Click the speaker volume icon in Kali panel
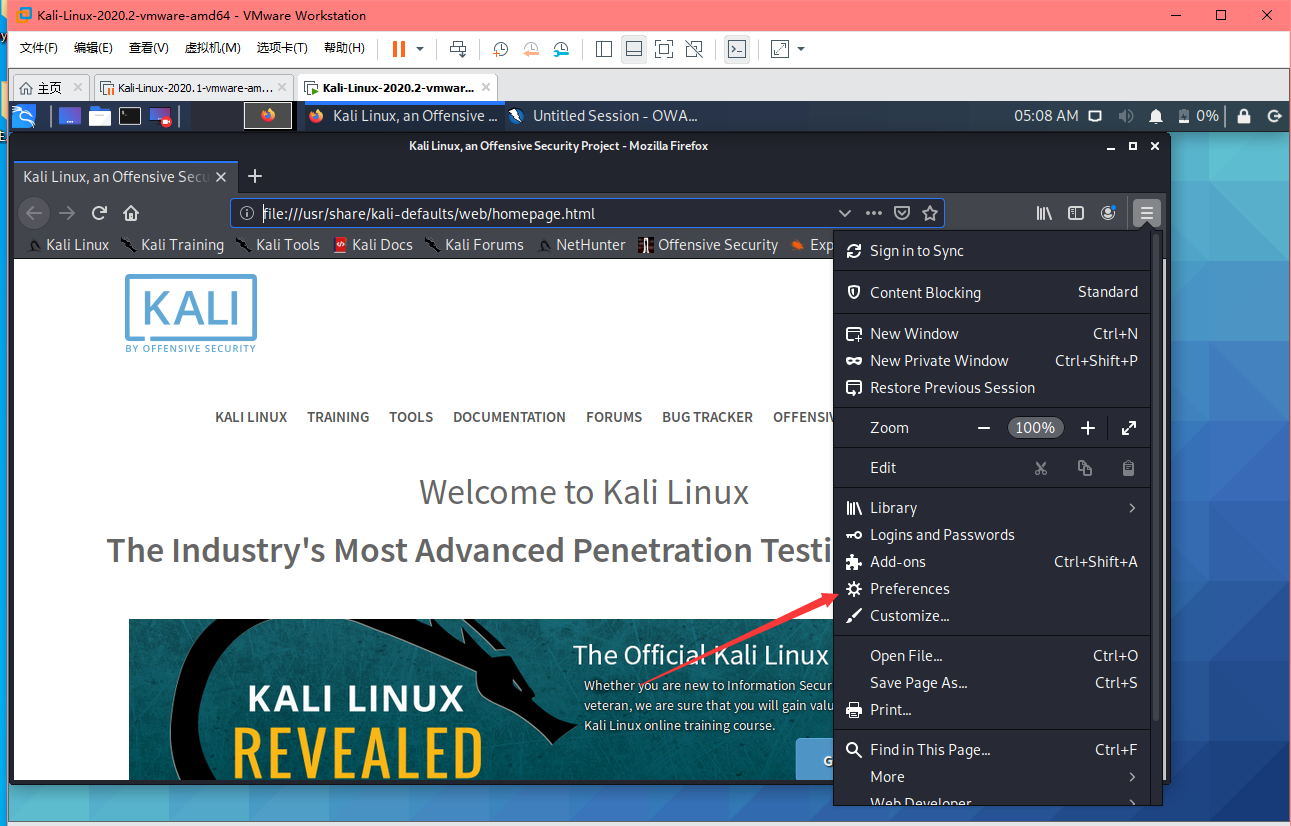Viewport: 1291px width, 826px height. coord(1125,116)
